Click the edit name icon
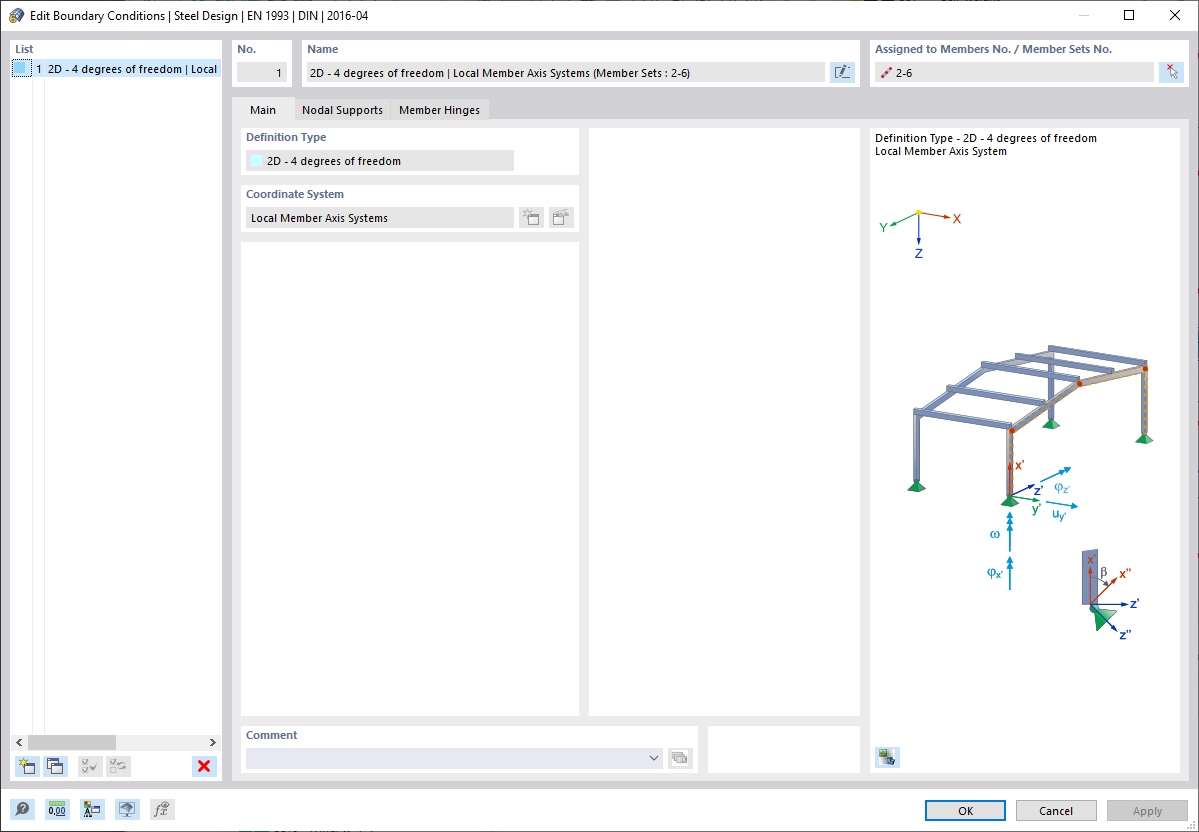The image size is (1199, 832). click(x=842, y=73)
